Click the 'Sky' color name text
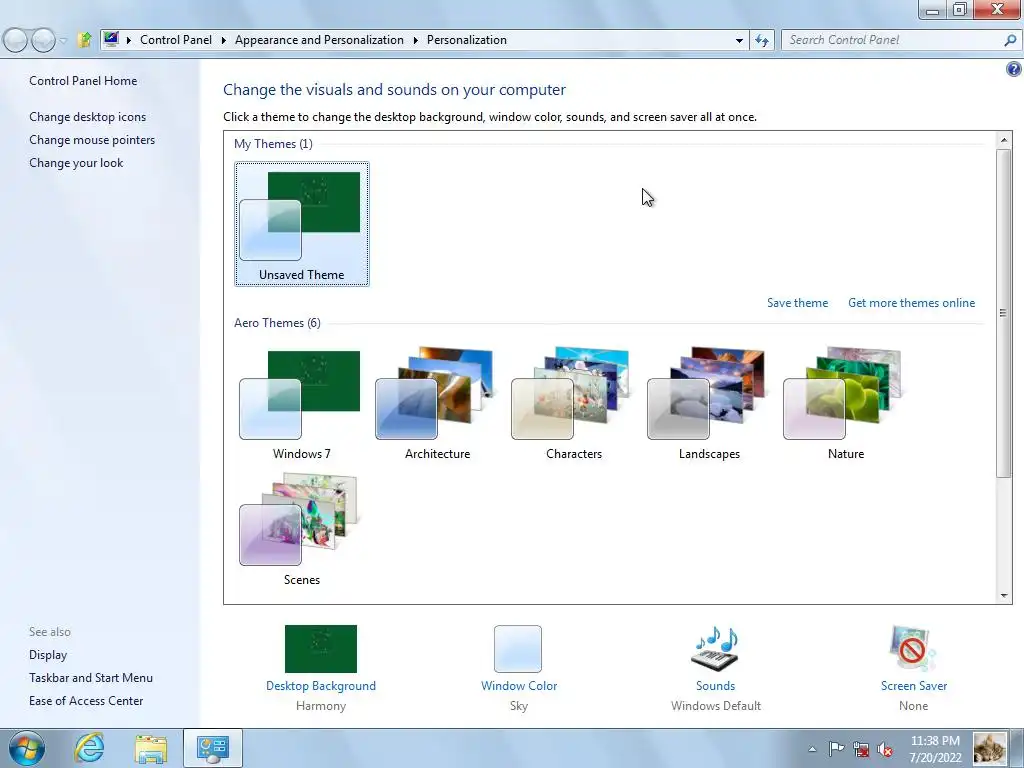The width and height of the screenshot is (1024, 768). pos(519,706)
